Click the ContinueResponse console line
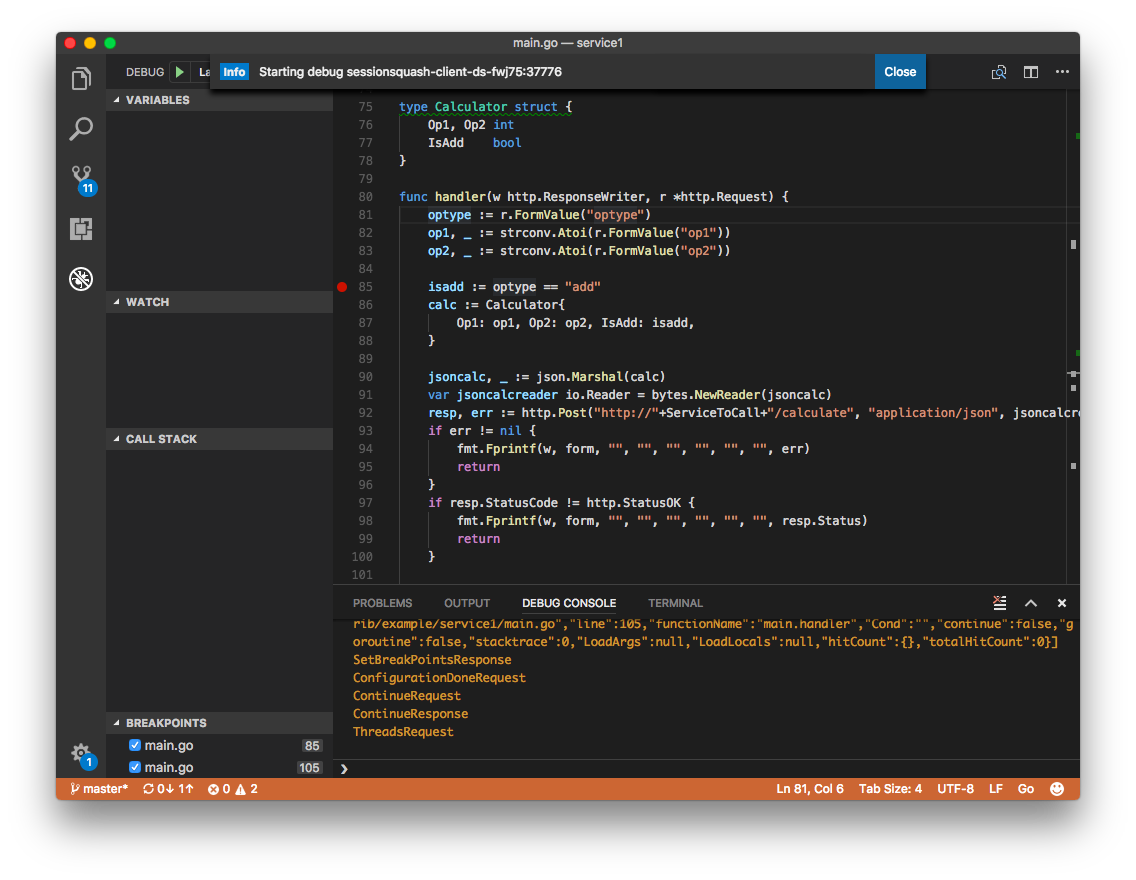 [x=410, y=713]
